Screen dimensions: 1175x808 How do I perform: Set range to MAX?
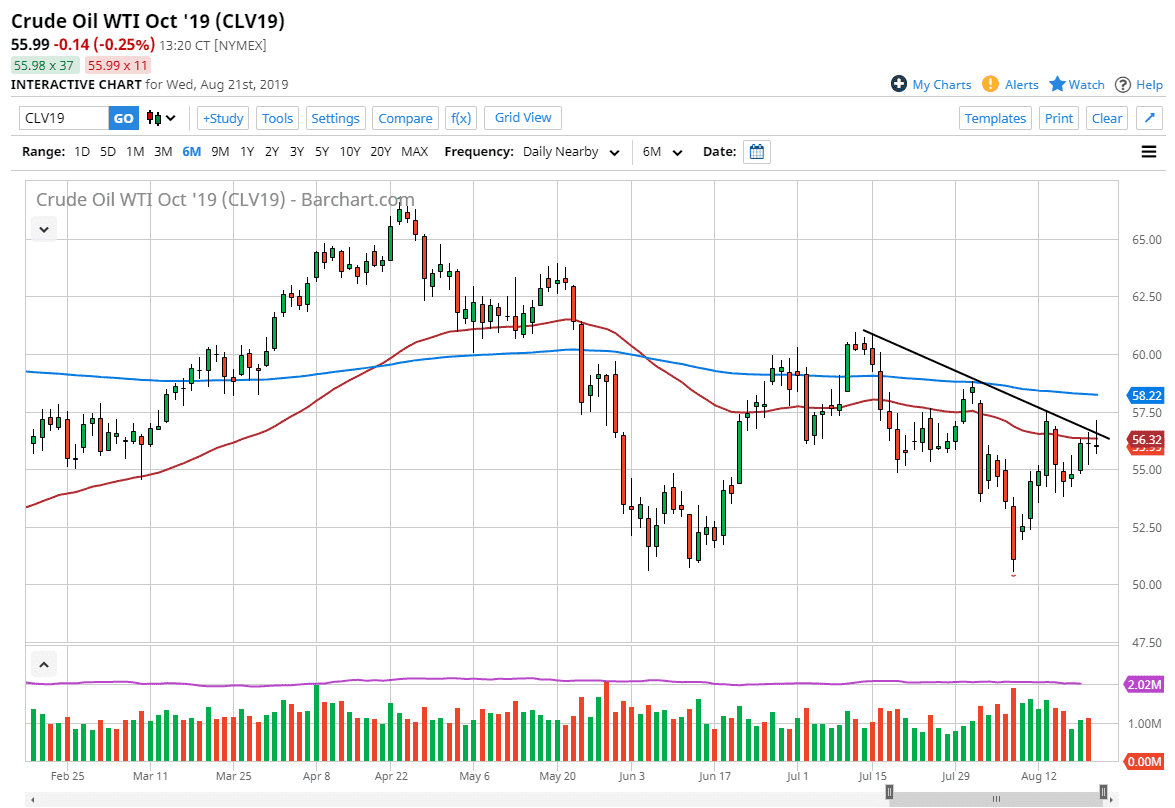(x=414, y=152)
